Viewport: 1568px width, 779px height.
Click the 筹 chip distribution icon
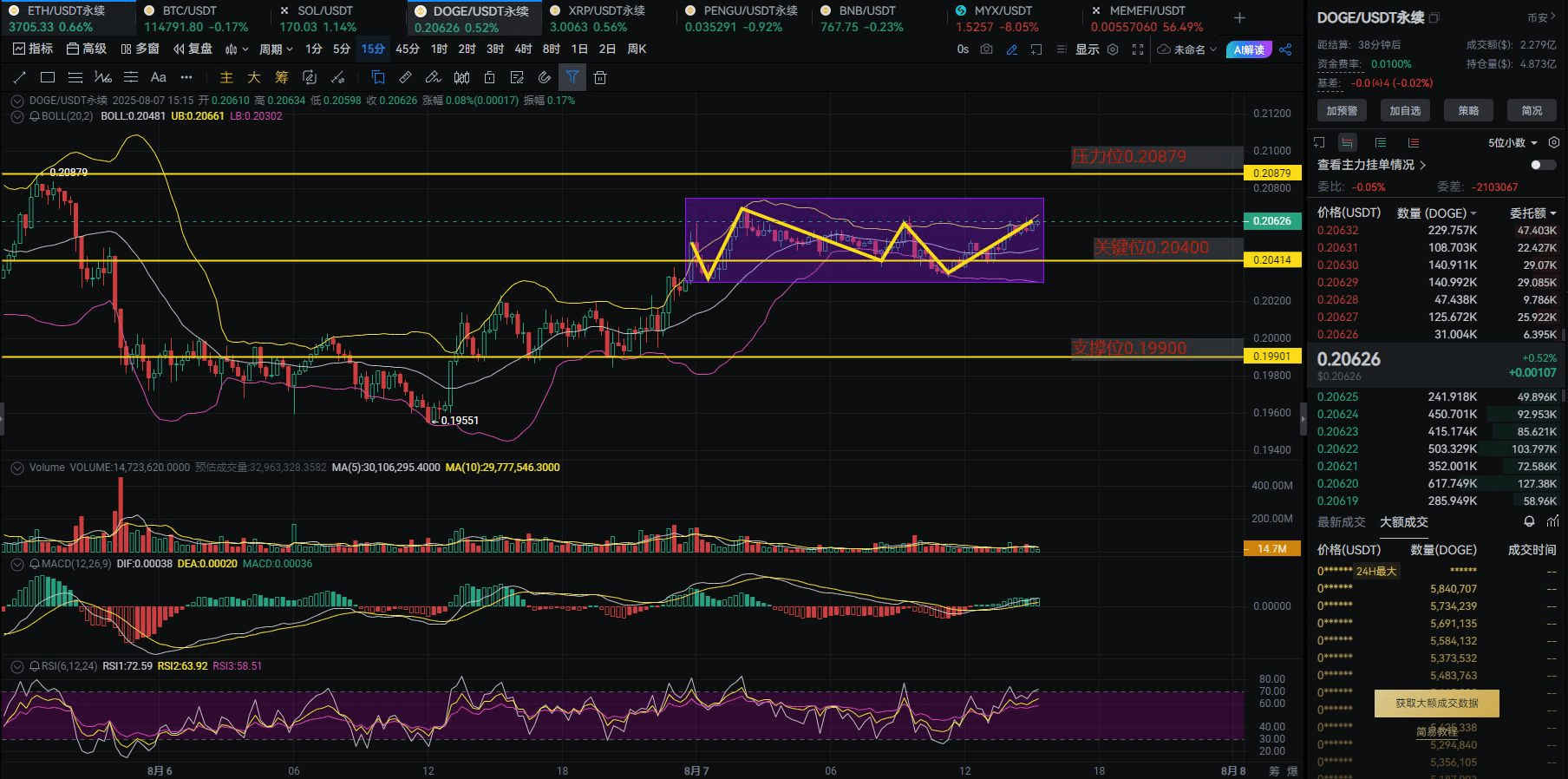282,78
